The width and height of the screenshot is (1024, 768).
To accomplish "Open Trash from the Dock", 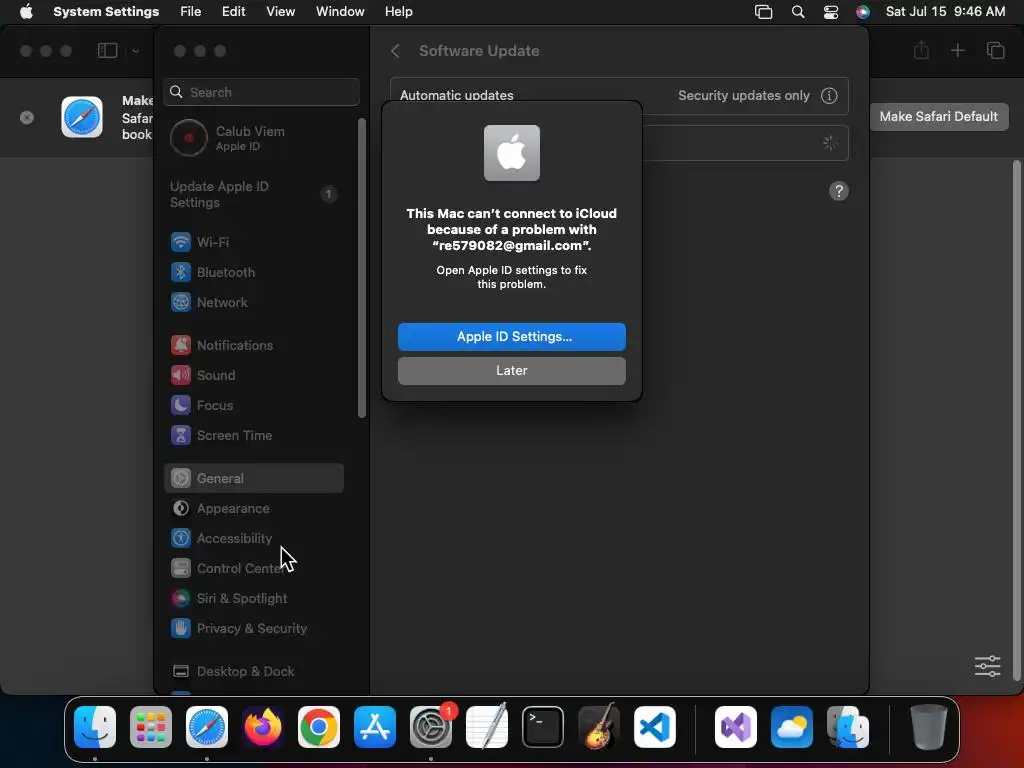I will [929, 727].
